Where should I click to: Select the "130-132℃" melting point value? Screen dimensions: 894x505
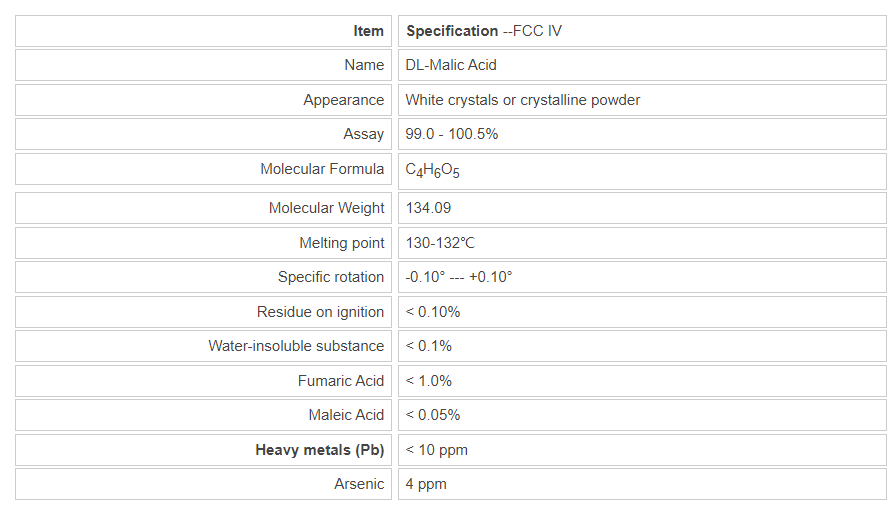click(x=441, y=243)
